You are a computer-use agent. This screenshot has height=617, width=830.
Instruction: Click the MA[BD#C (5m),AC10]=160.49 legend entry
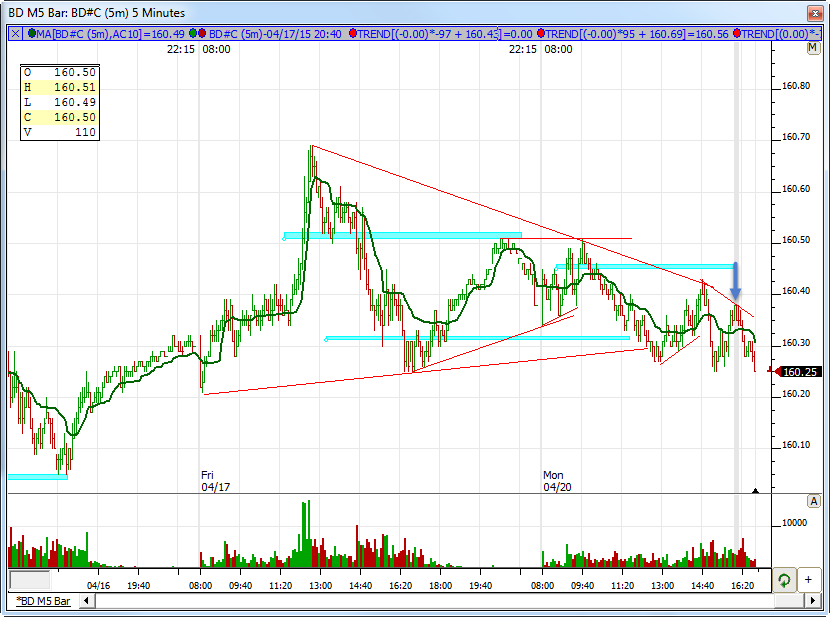111,34
